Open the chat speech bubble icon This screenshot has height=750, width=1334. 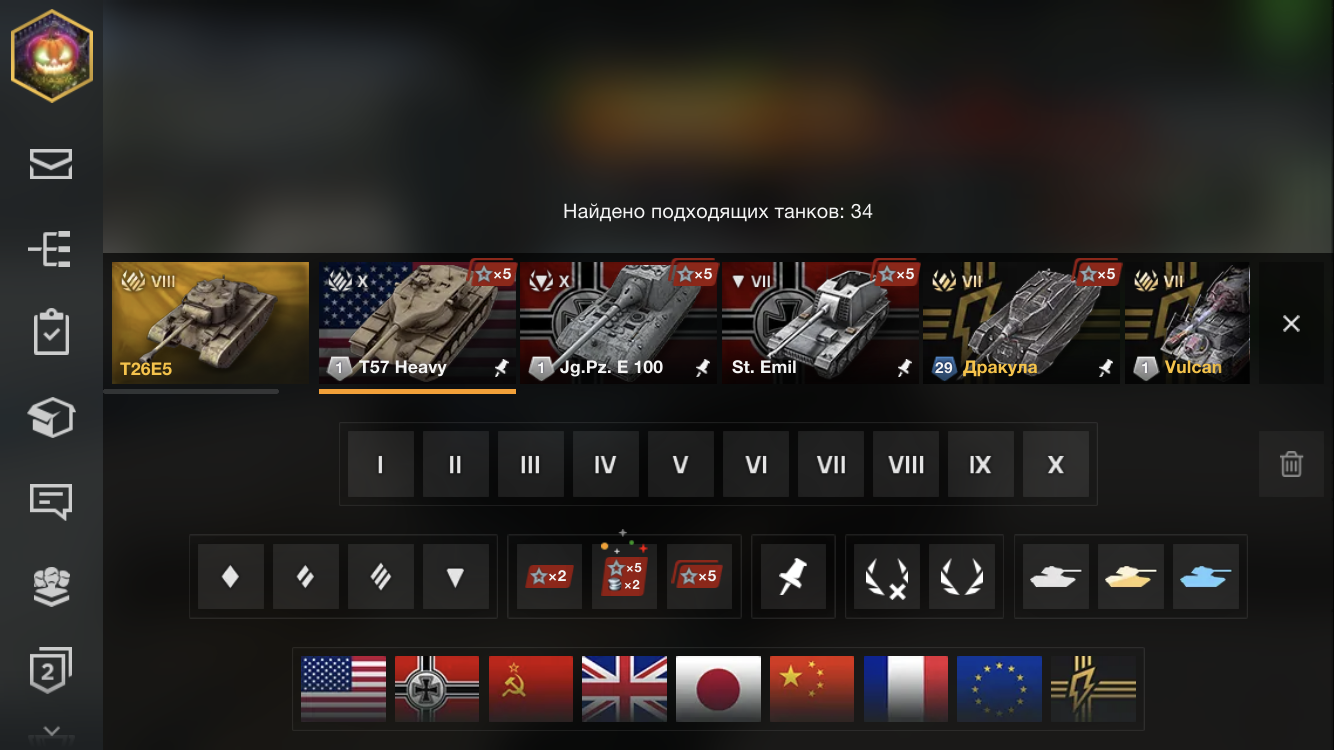click(x=51, y=501)
